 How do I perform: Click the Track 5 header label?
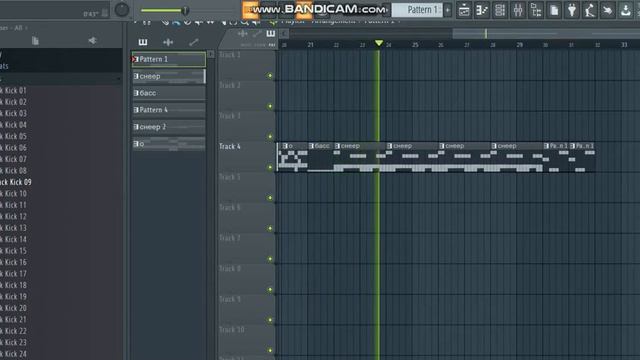point(230,177)
